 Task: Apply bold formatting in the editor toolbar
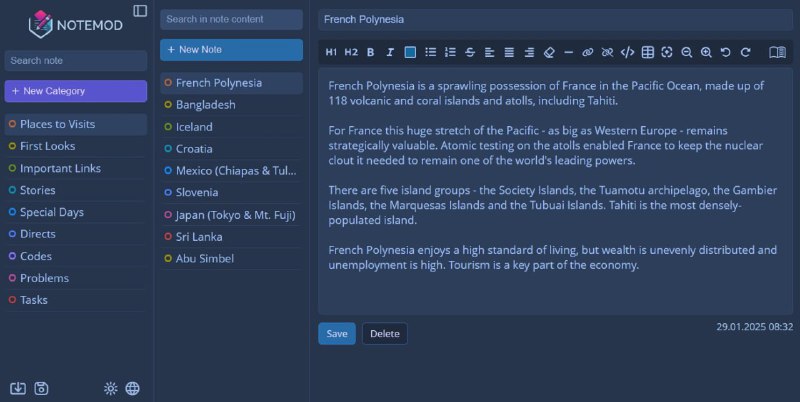tap(370, 52)
